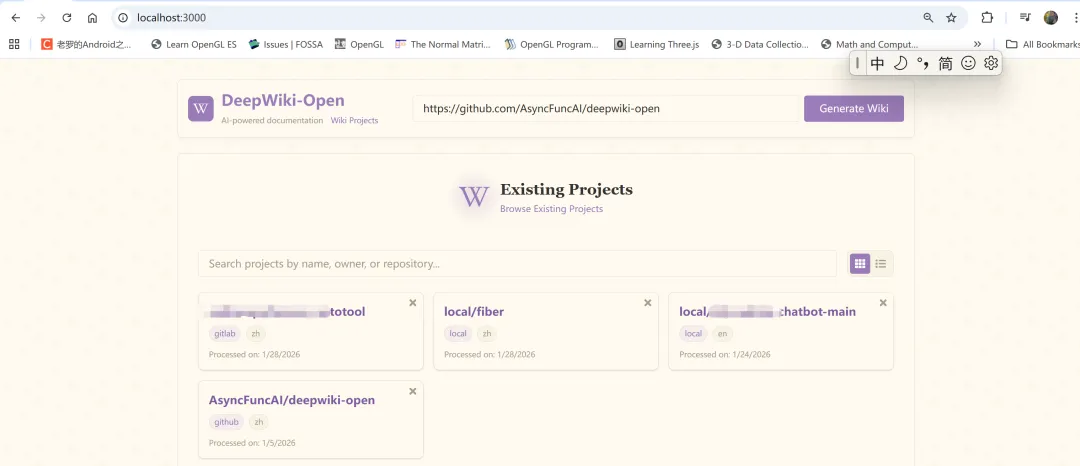Toggle the IME Chinese/English mode icon
The width and height of the screenshot is (1080, 466).
(877, 63)
